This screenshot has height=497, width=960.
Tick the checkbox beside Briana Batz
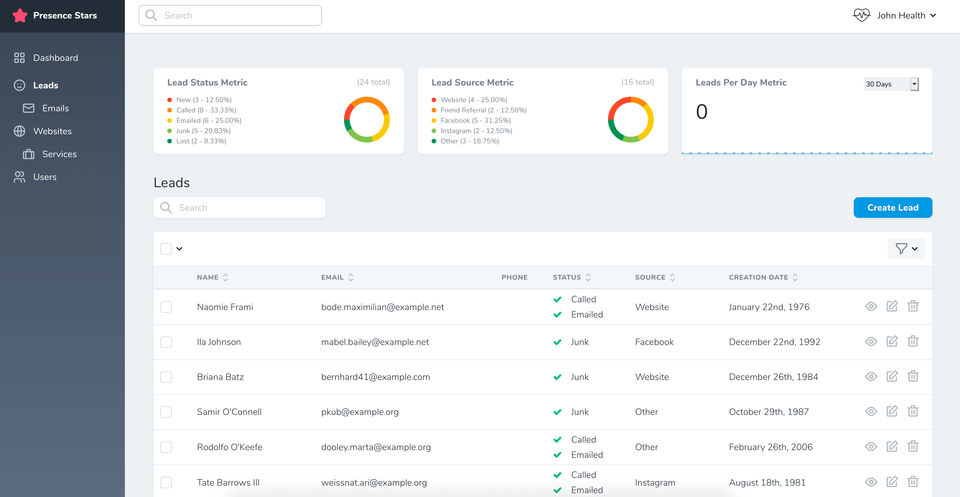click(166, 377)
